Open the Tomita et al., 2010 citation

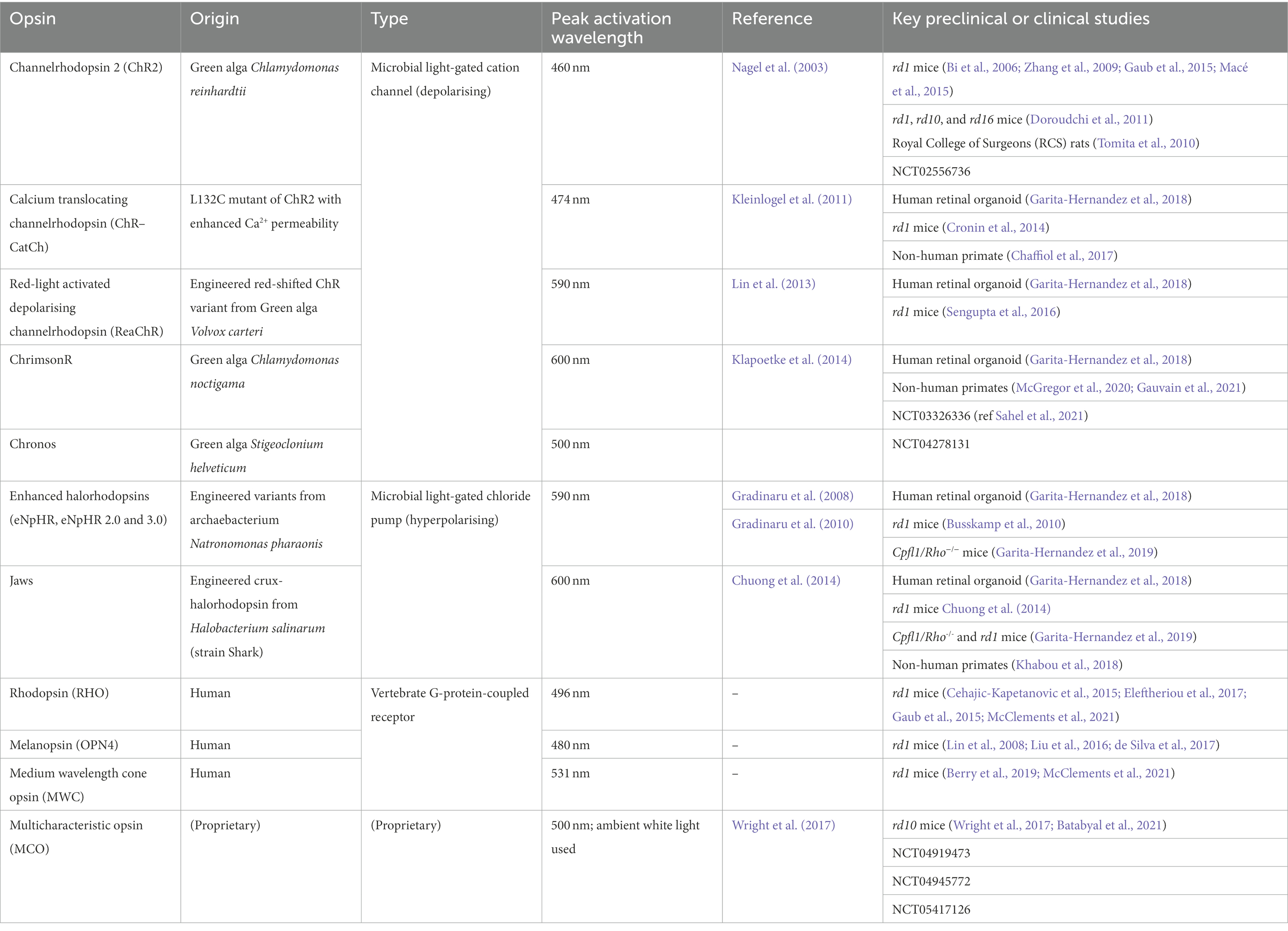[x=1146, y=143]
